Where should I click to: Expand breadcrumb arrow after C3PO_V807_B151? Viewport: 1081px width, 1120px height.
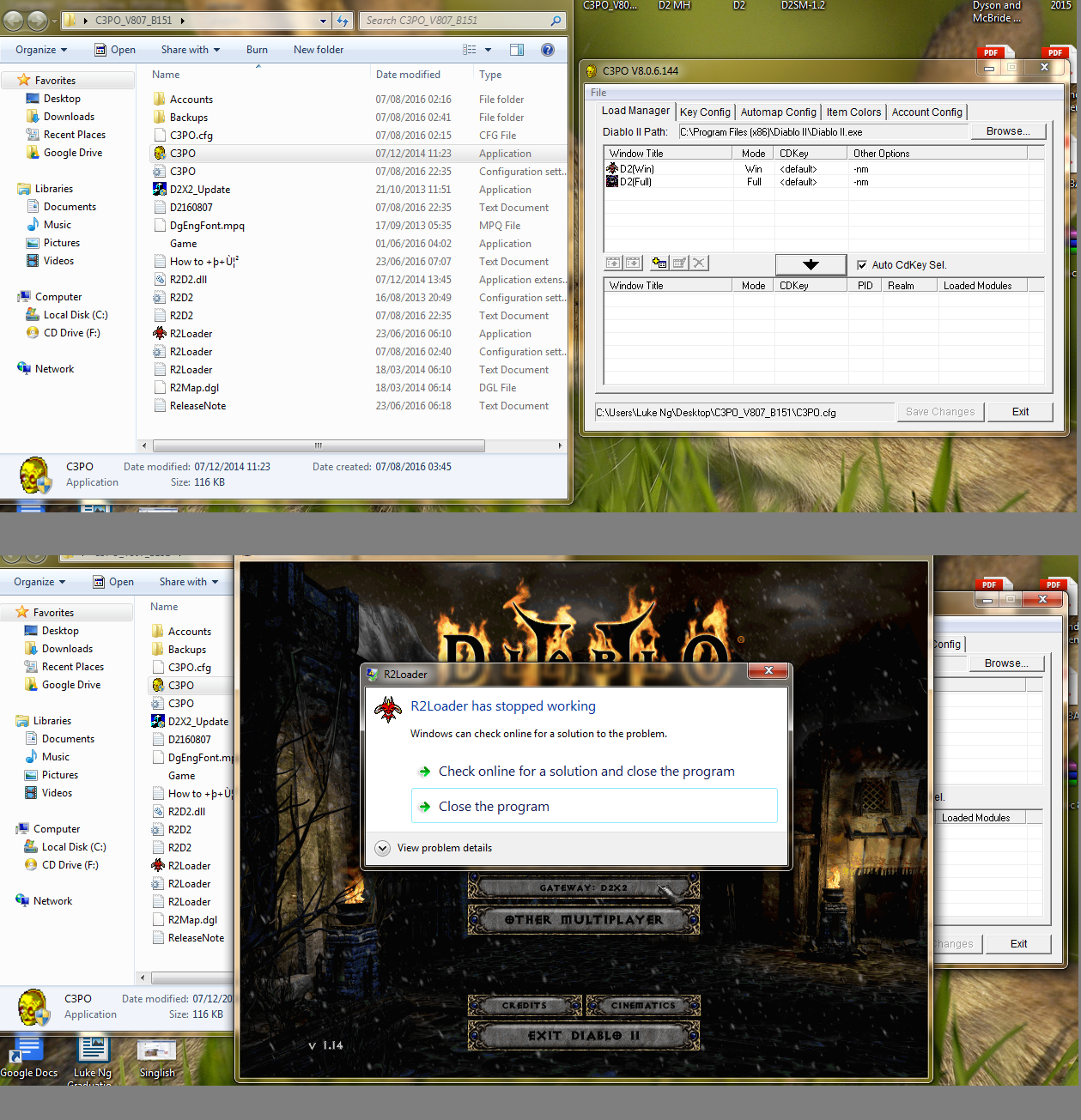click(182, 21)
